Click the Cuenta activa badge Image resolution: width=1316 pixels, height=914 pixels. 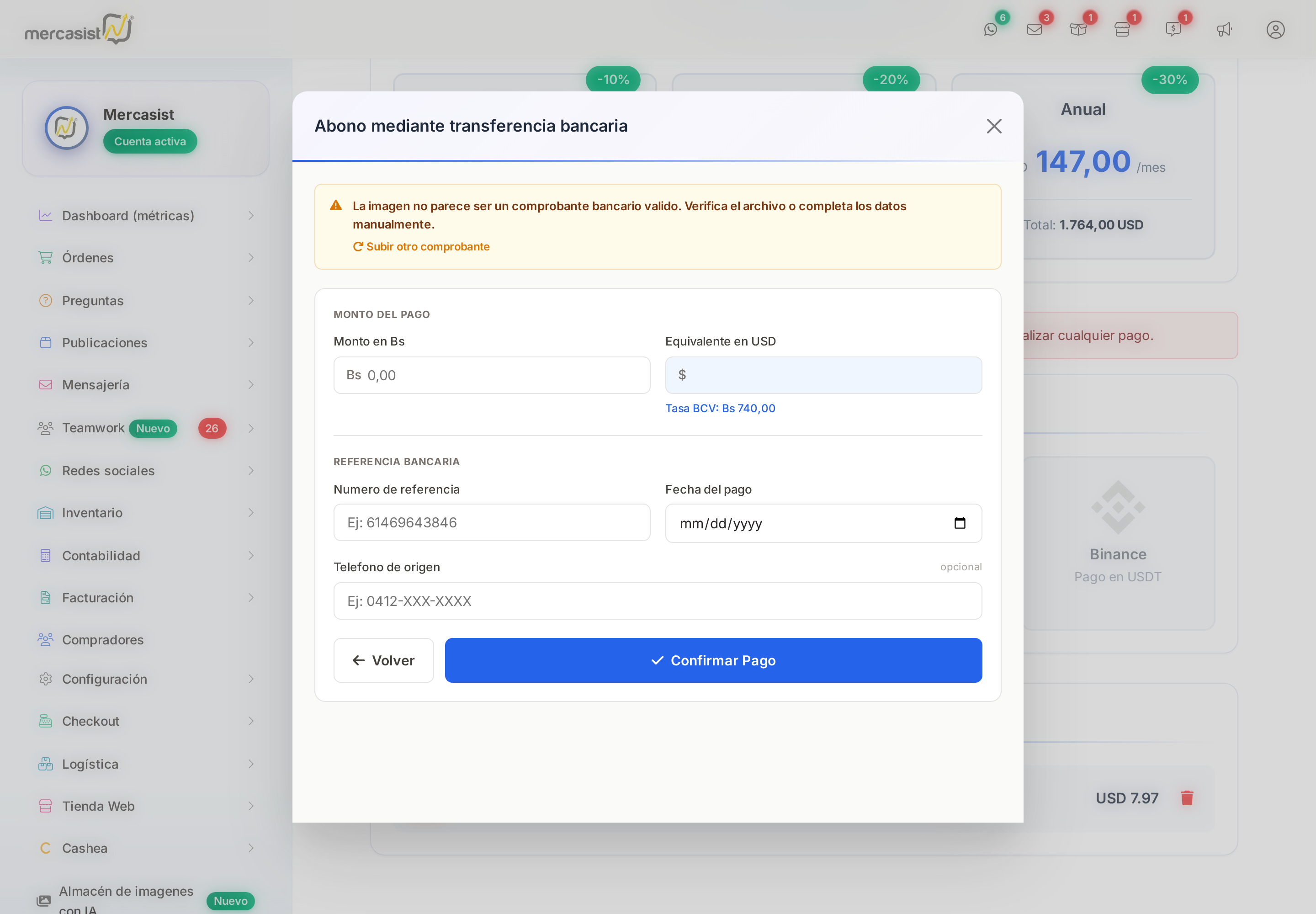click(150, 142)
